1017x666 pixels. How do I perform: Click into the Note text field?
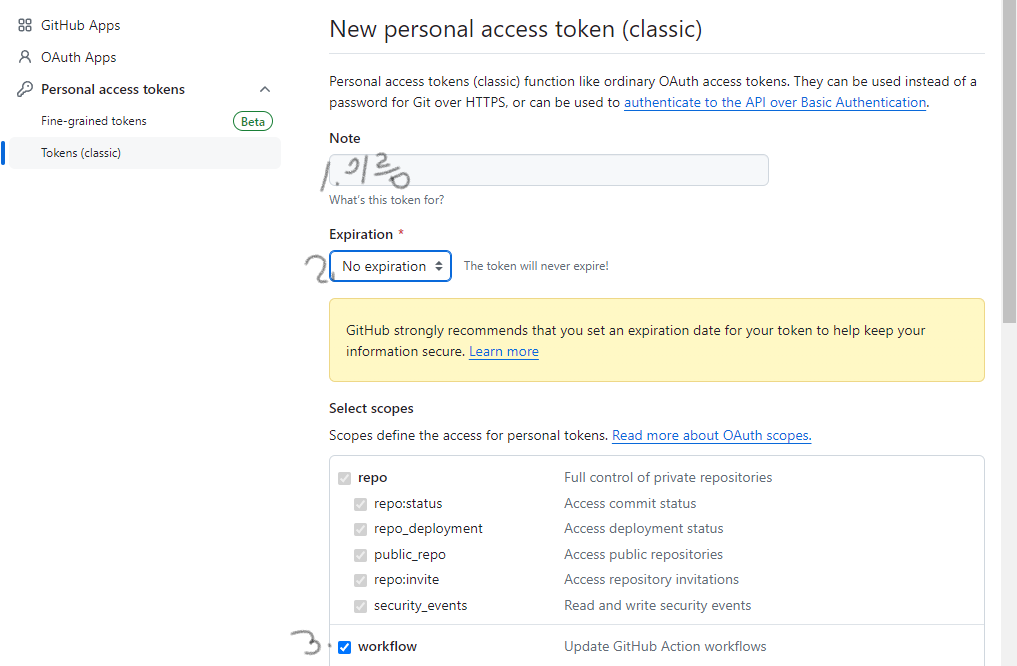(x=549, y=170)
